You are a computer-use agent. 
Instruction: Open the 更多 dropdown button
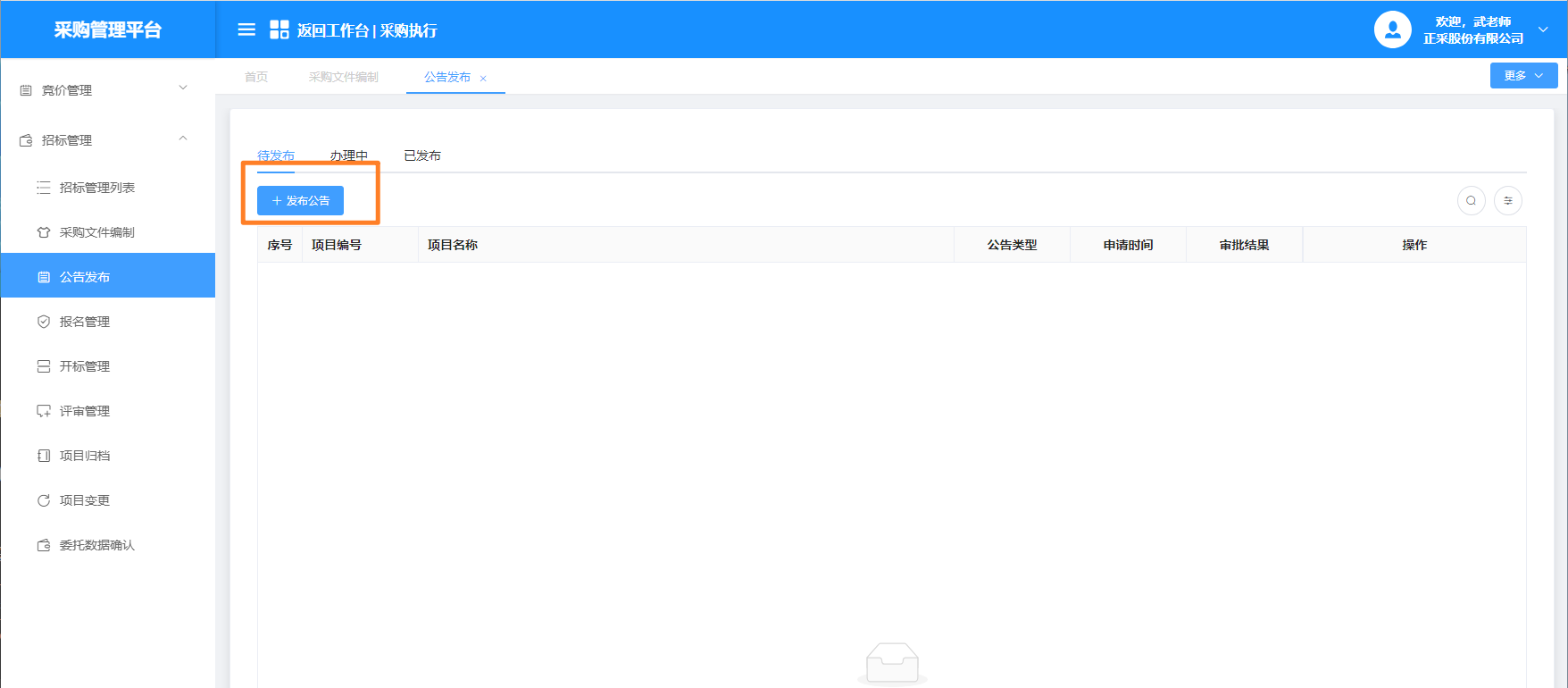point(1523,76)
